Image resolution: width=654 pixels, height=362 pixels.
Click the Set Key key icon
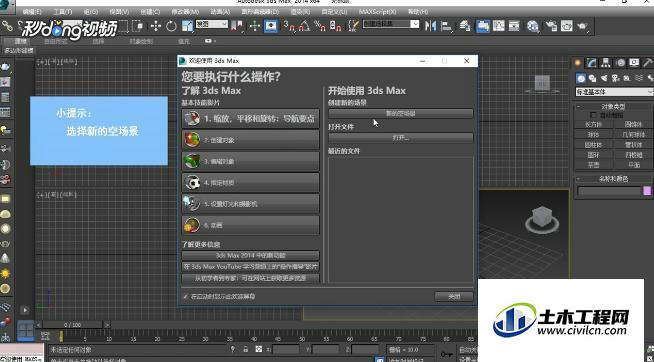coord(446,354)
